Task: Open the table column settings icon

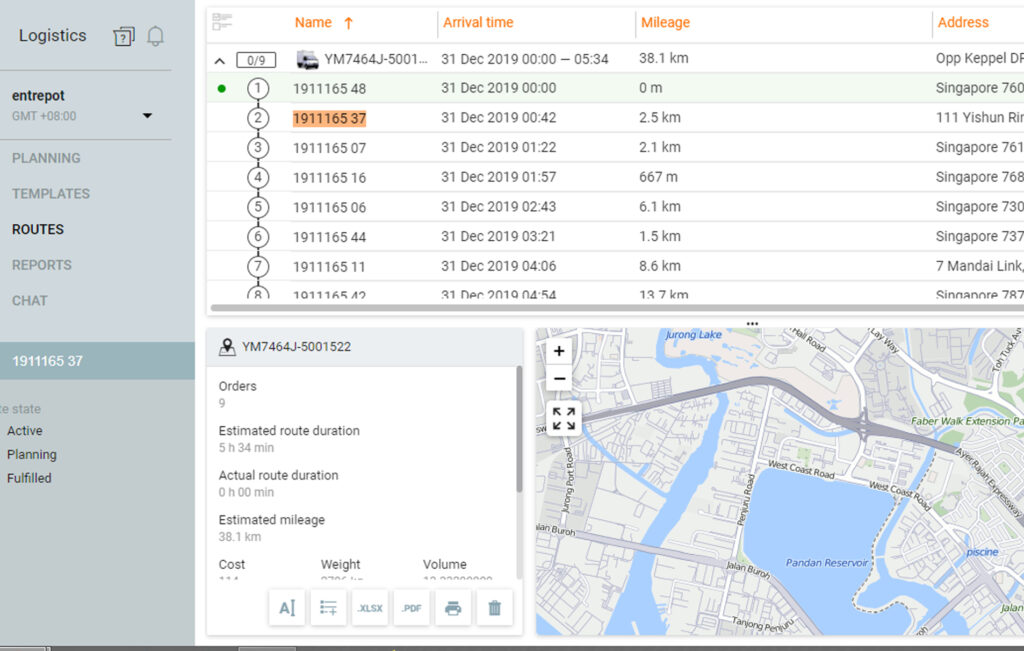Action: 222,22
